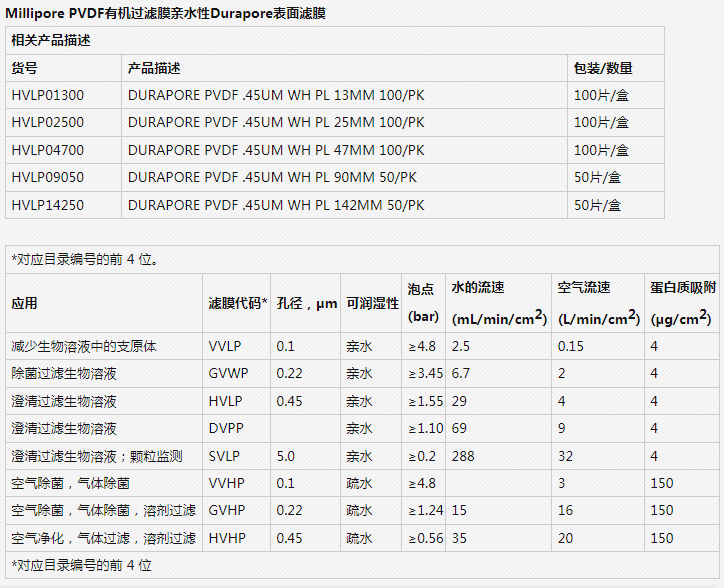Click the '蛋白质吸附' column header
Screen dimensions: 724x588
coord(683,288)
